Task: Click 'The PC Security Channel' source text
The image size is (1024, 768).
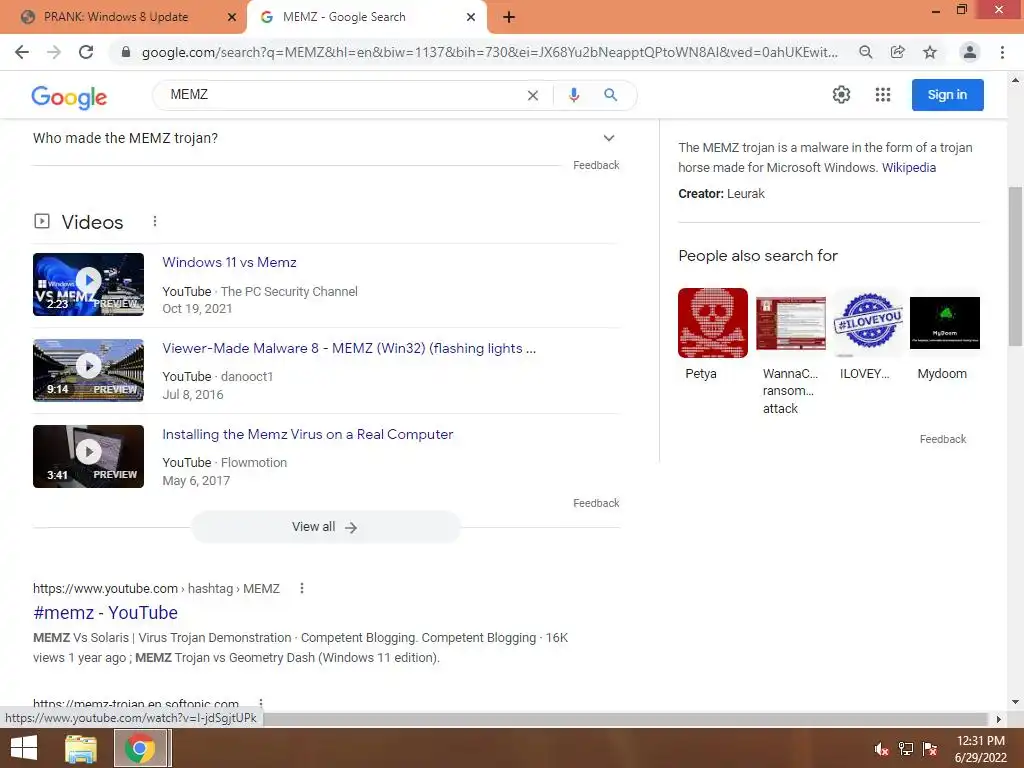Action: [289, 292]
